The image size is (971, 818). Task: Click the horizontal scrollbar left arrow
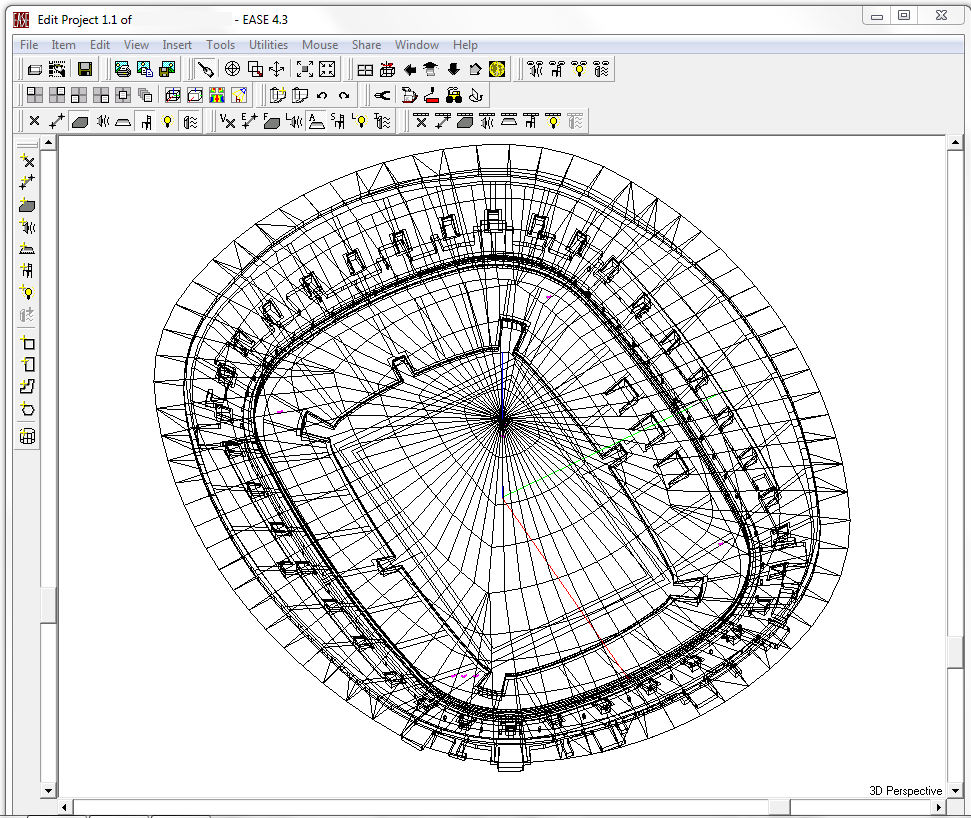pyautogui.click(x=65, y=807)
